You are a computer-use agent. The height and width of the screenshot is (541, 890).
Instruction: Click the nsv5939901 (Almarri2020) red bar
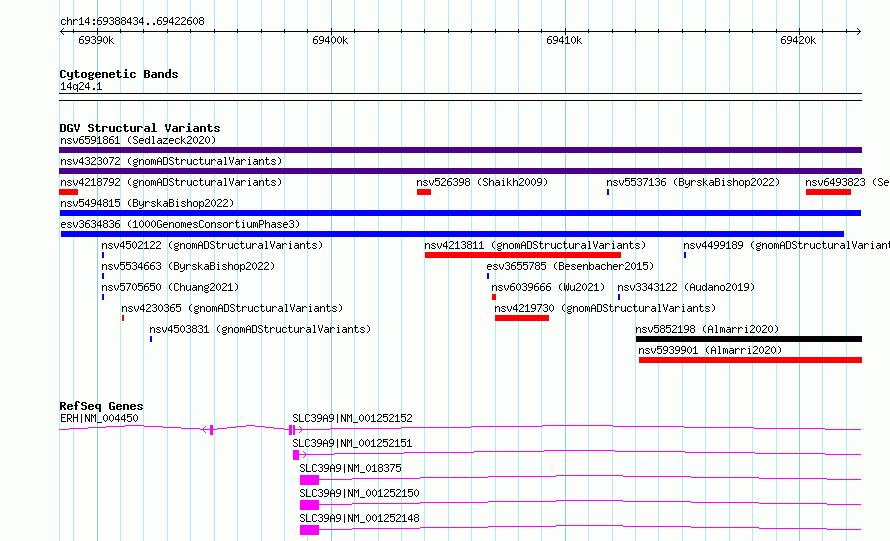750,360
